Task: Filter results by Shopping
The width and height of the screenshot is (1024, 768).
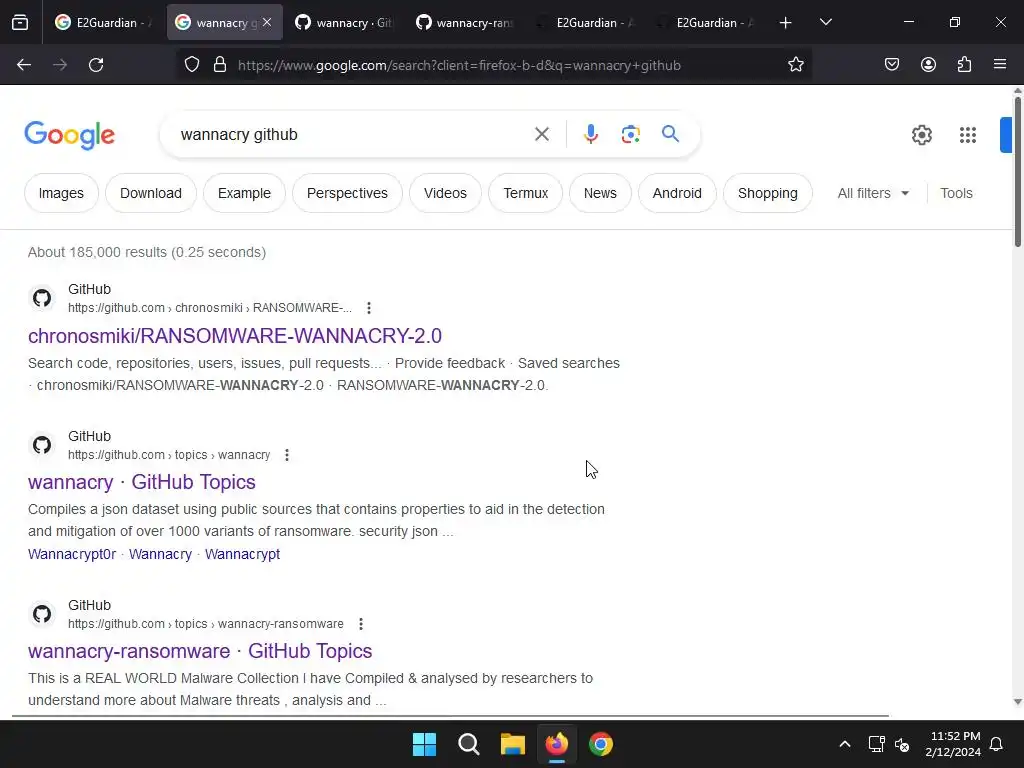Action: 768,193
